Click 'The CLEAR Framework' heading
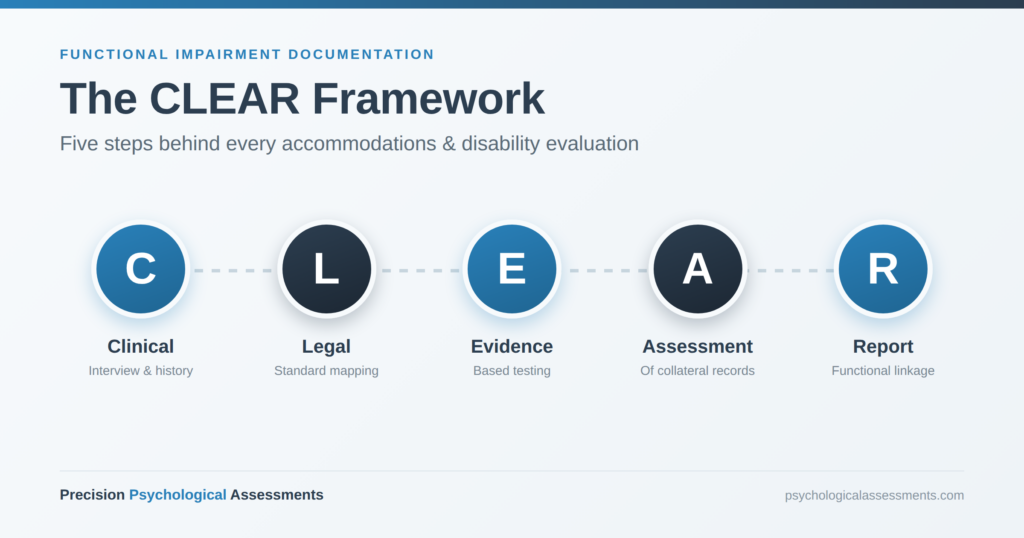 tap(302, 99)
